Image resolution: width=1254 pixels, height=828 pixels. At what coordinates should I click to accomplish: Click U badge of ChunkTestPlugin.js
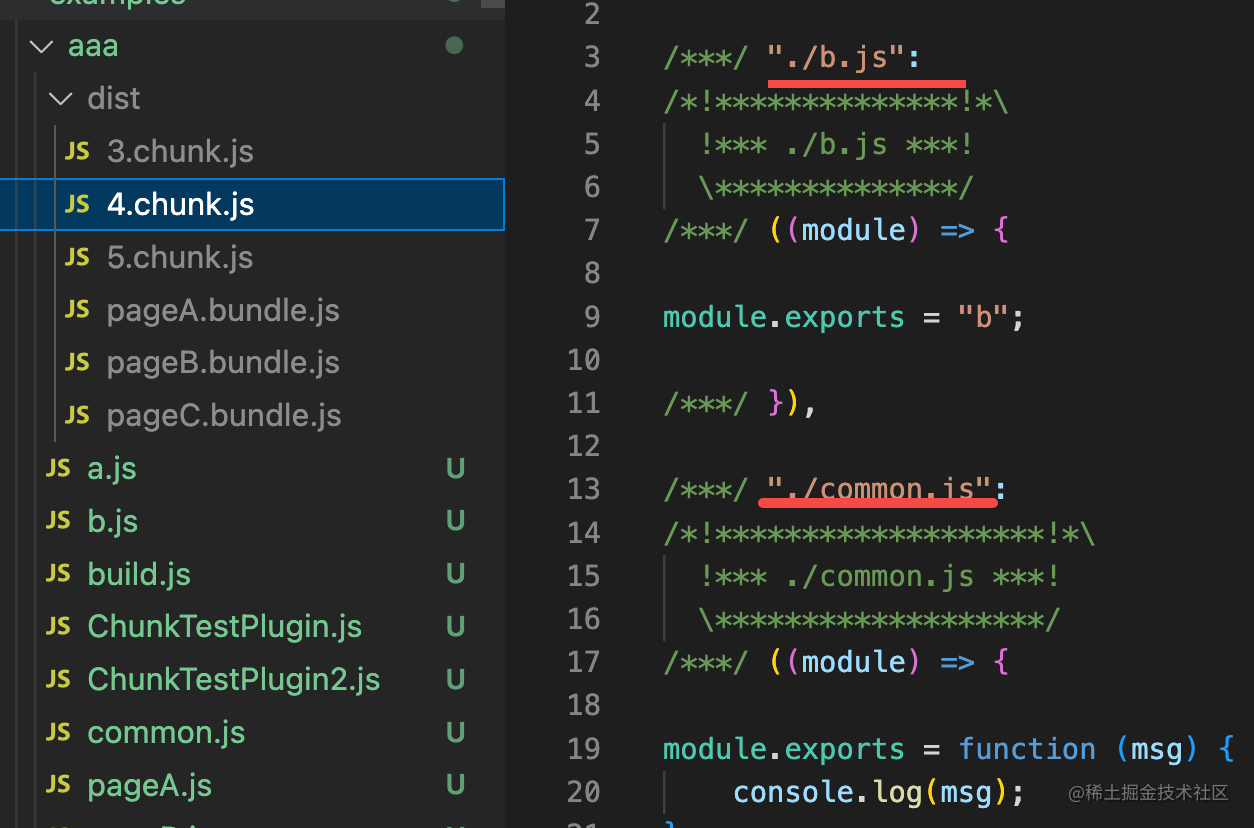coord(455,627)
